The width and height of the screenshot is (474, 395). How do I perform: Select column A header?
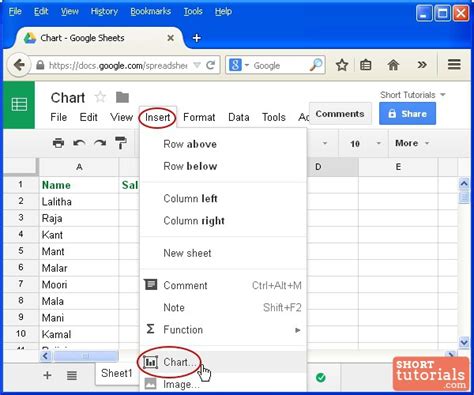pyautogui.click(x=79, y=167)
